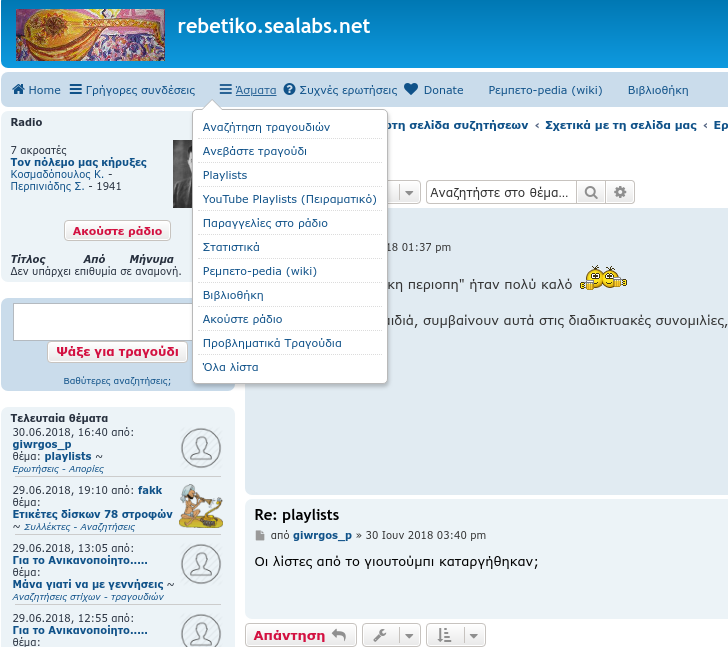Click the 'Απάντηση' reply button

pos(300,635)
